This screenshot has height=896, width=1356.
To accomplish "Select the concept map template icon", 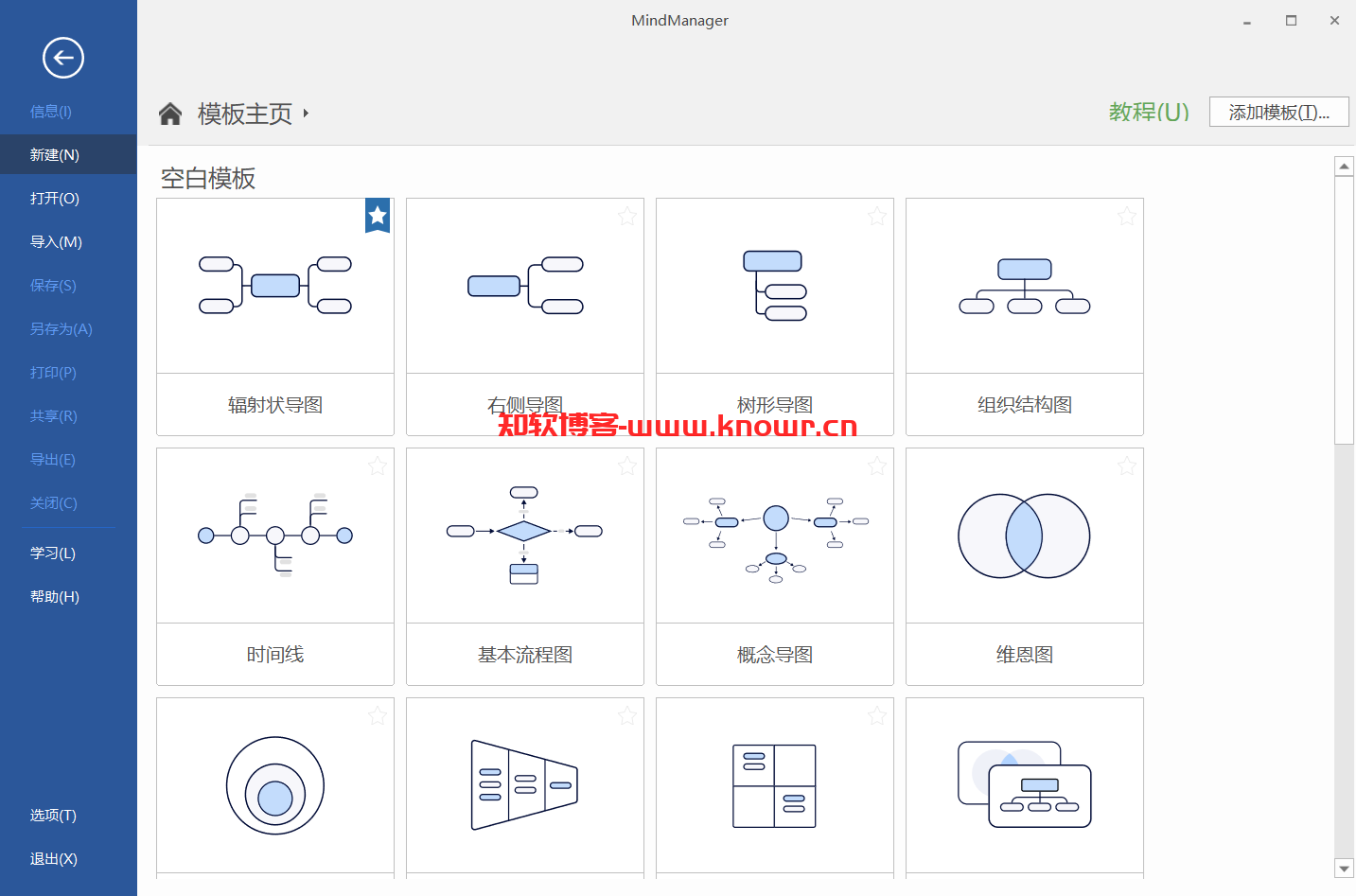I will coord(775,539).
